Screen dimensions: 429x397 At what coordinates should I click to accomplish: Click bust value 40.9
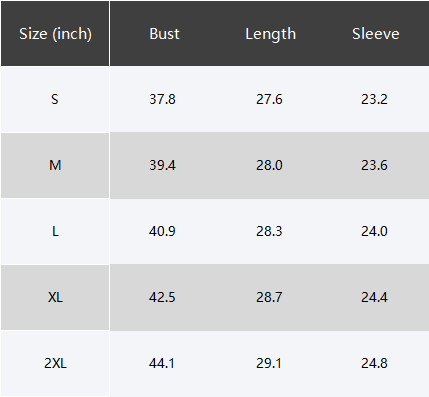(162, 231)
